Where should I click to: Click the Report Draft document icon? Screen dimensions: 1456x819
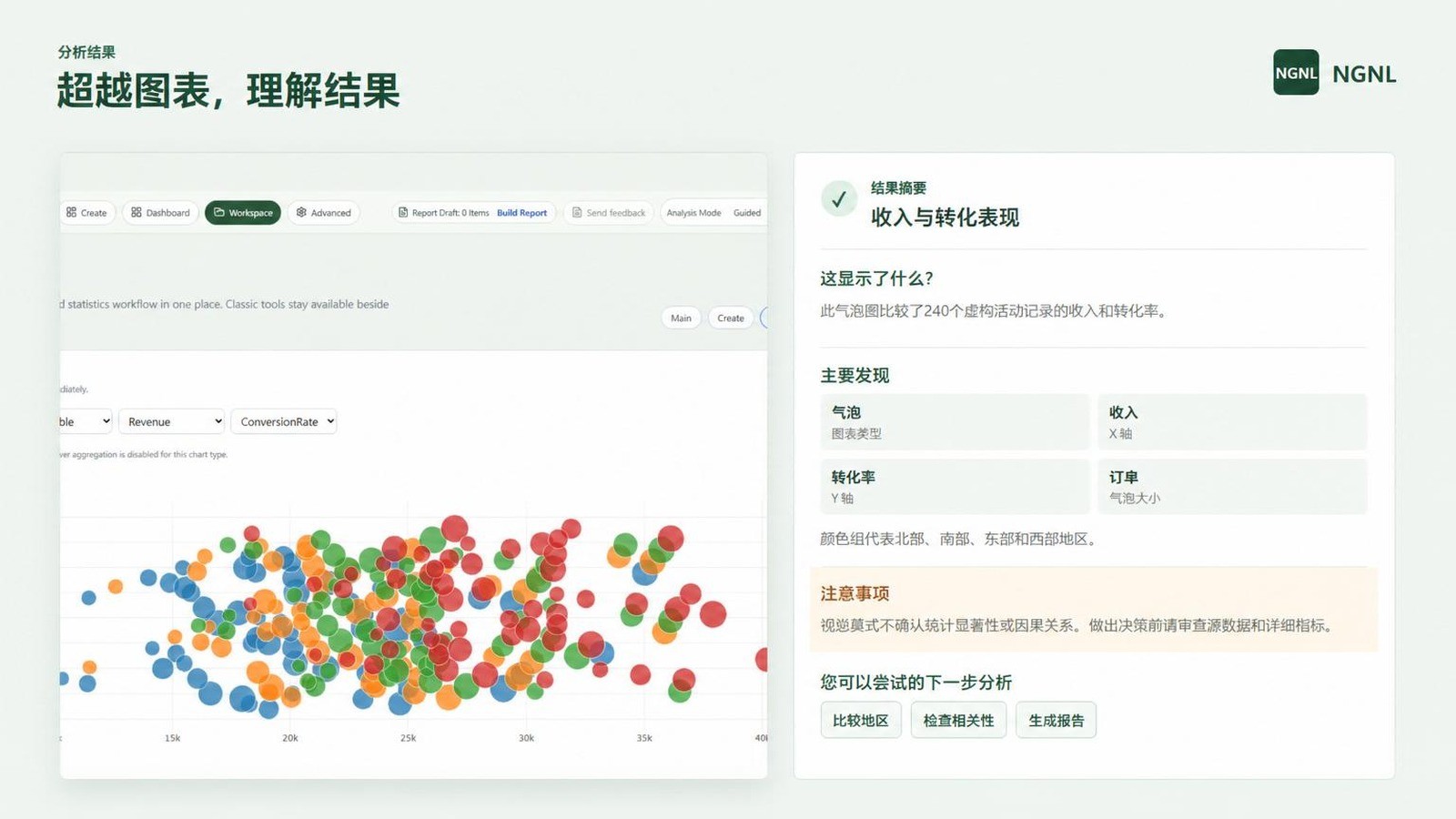coord(403,212)
